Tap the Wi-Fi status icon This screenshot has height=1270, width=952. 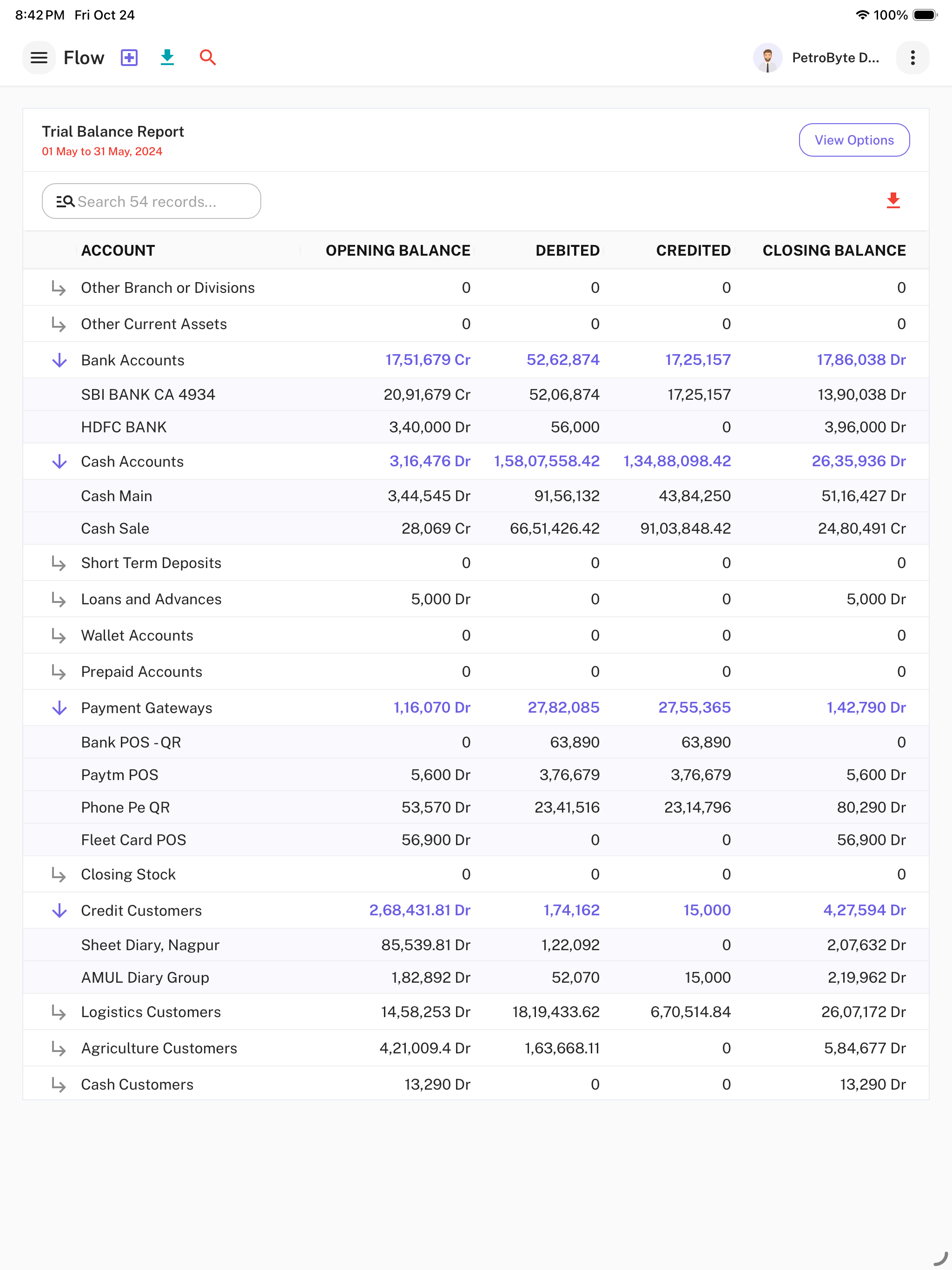tap(861, 15)
